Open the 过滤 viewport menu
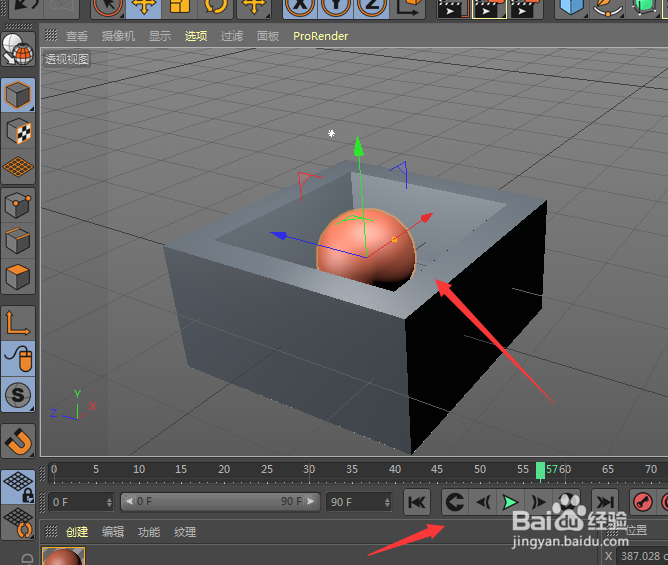This screenshot has height=565, width=668. point(232,36)
